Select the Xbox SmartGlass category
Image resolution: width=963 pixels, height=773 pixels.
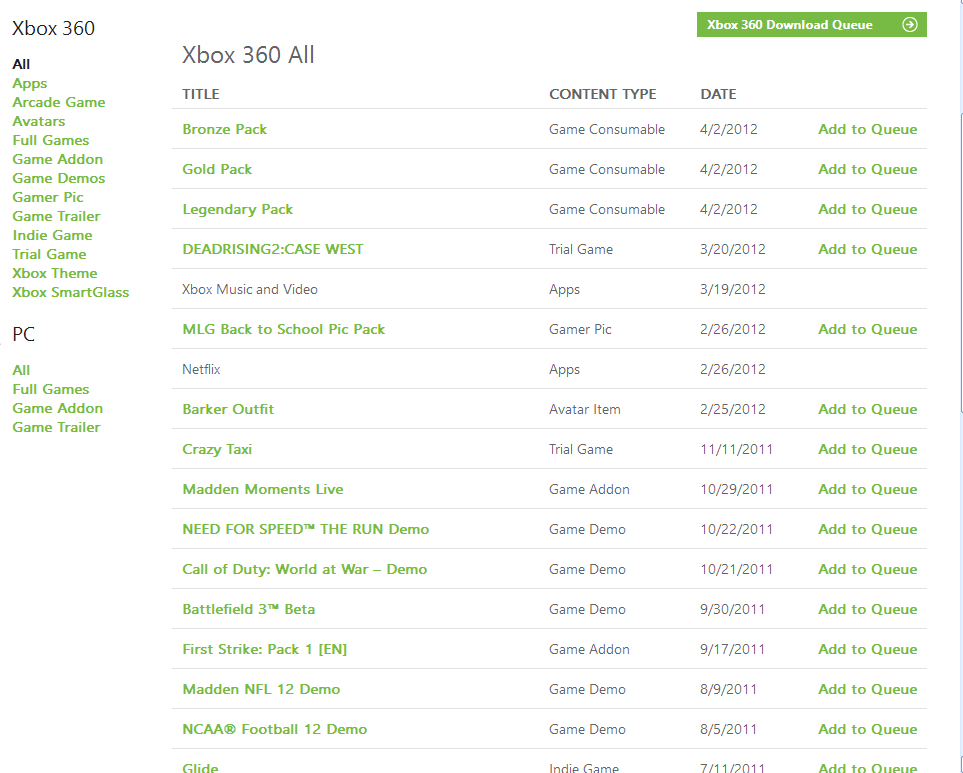(71, 292)
